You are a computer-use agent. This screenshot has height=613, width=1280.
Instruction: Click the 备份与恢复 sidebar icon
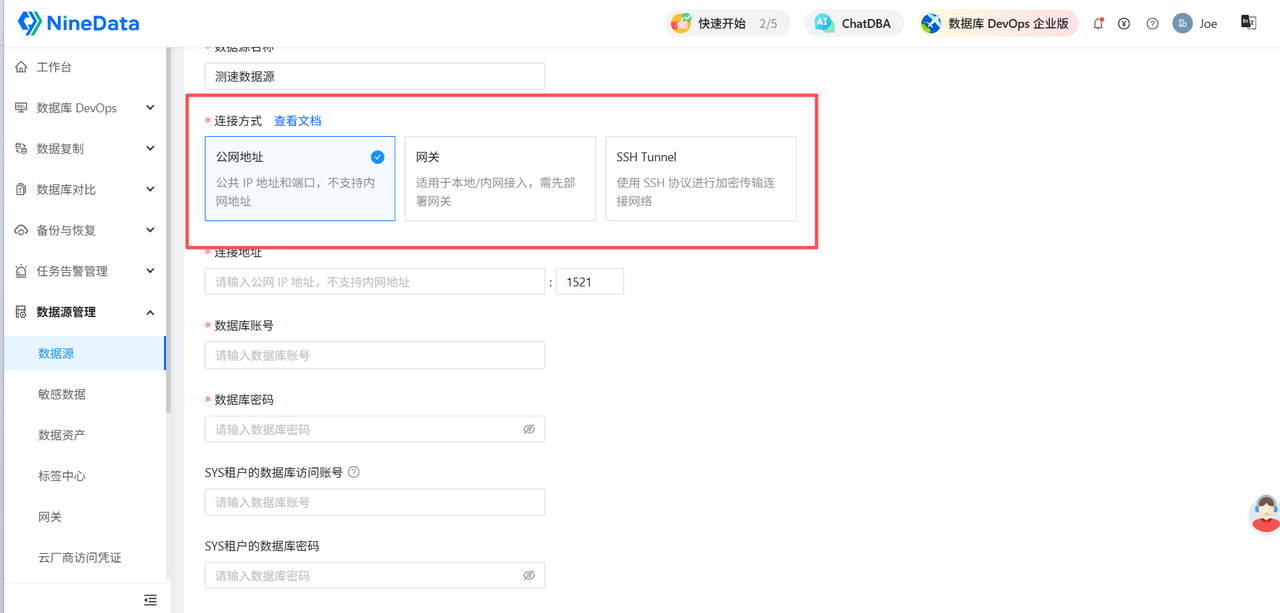point(21,230)
